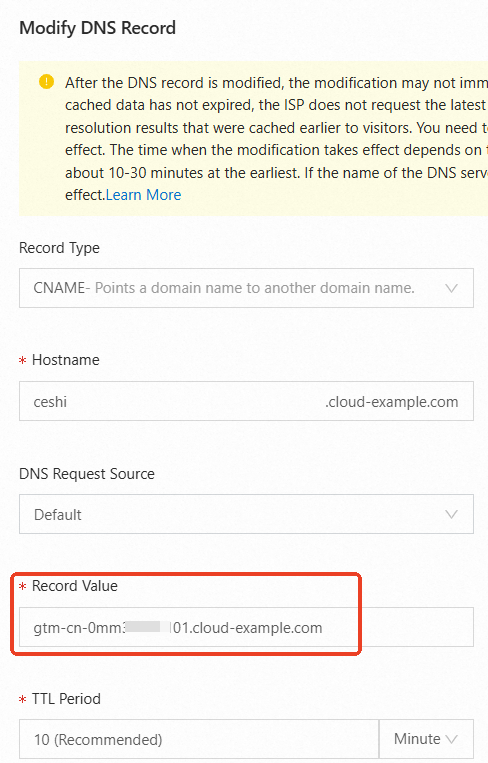488x763 pixels.
Task: Click the yellow notice banner text
Action: [276, 139]
